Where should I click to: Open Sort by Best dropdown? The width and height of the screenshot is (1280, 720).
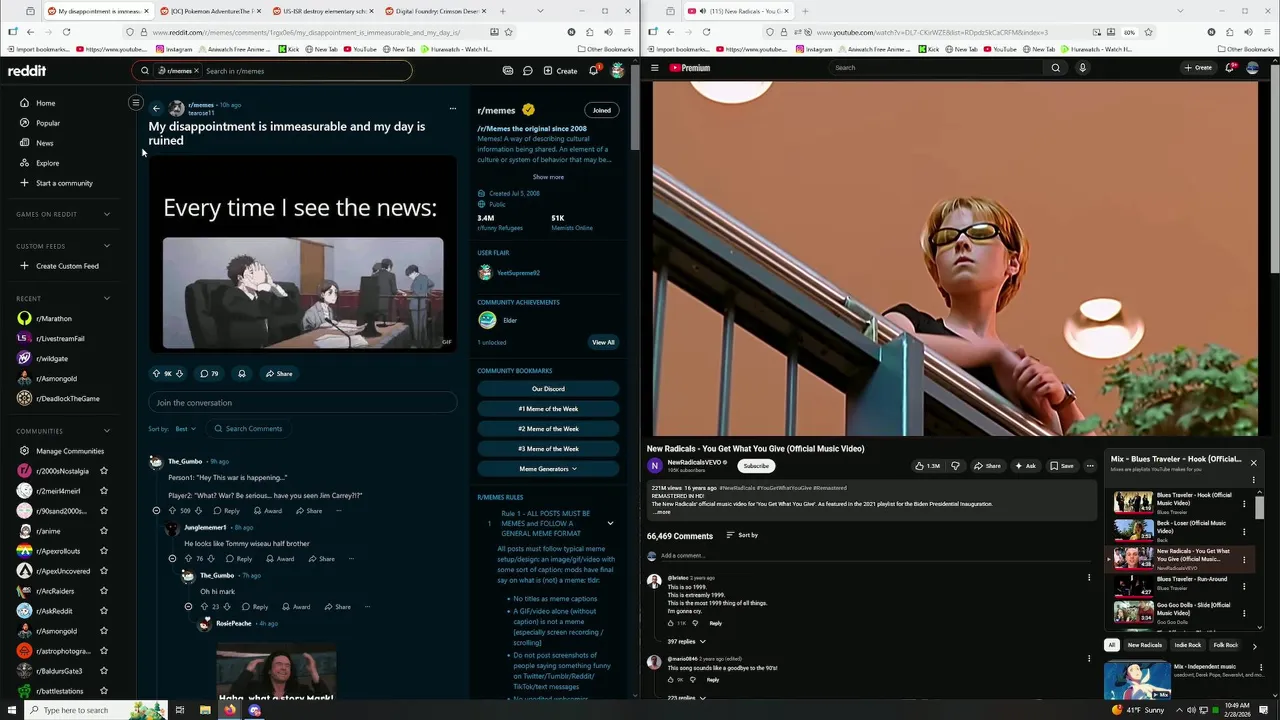(x=185, y=429)
